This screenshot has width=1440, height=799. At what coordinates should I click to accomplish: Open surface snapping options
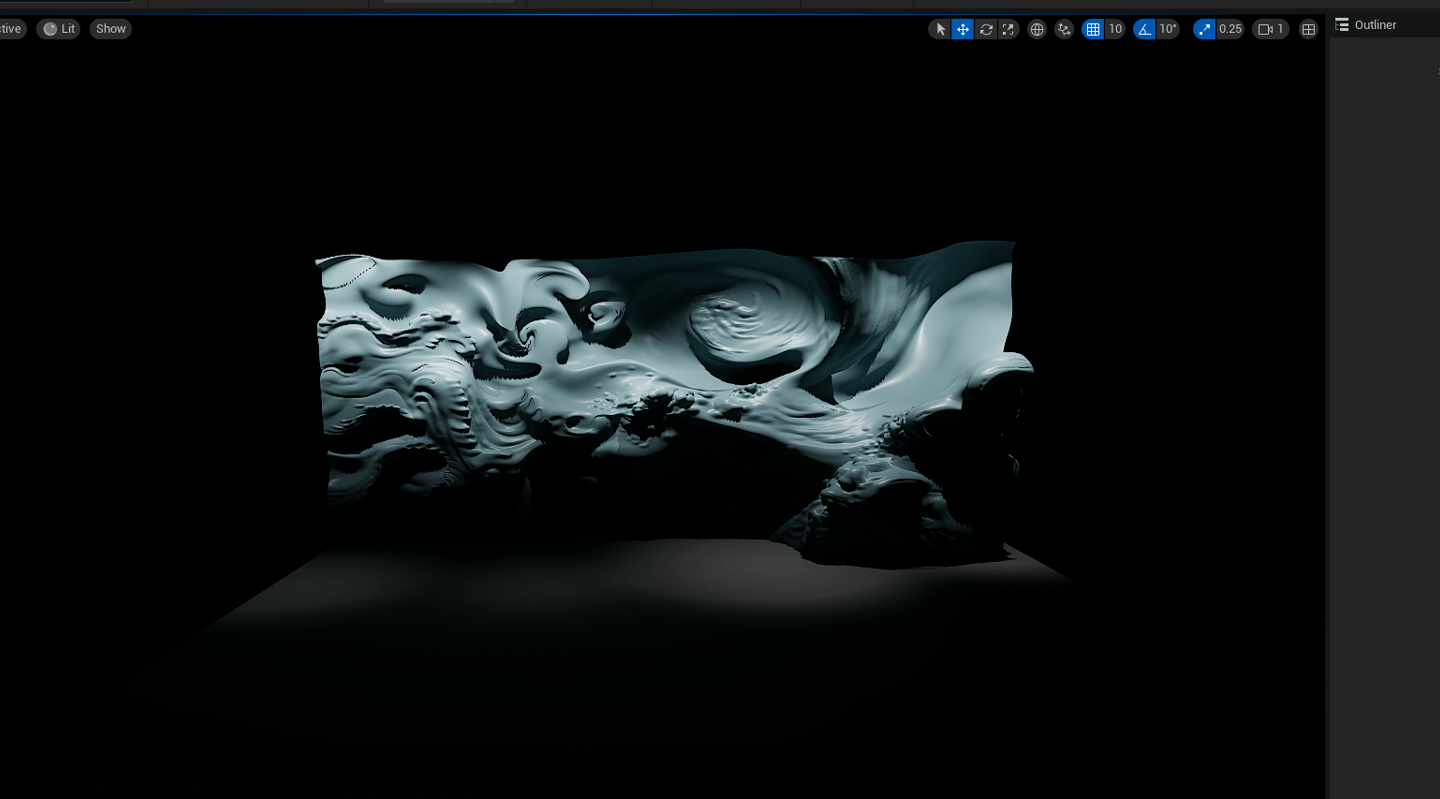(x=1064, y=29)
